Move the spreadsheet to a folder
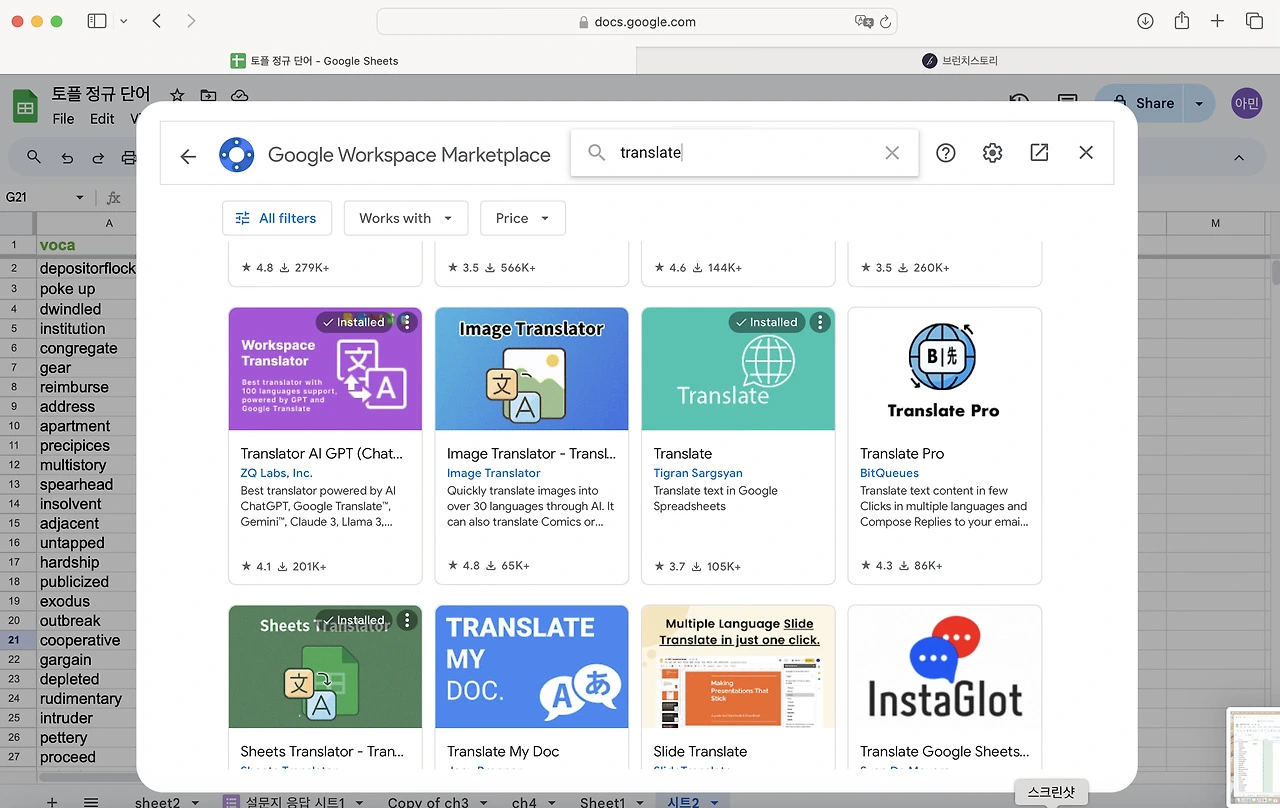This screenshot has width=1280, height=808. 208,95
